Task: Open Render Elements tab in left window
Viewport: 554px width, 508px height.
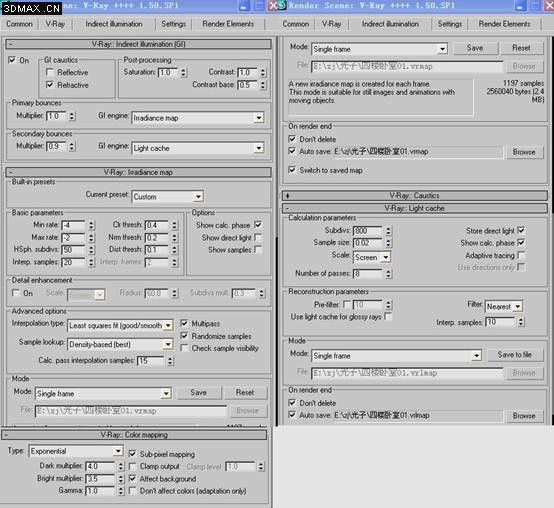Action: 228,24
